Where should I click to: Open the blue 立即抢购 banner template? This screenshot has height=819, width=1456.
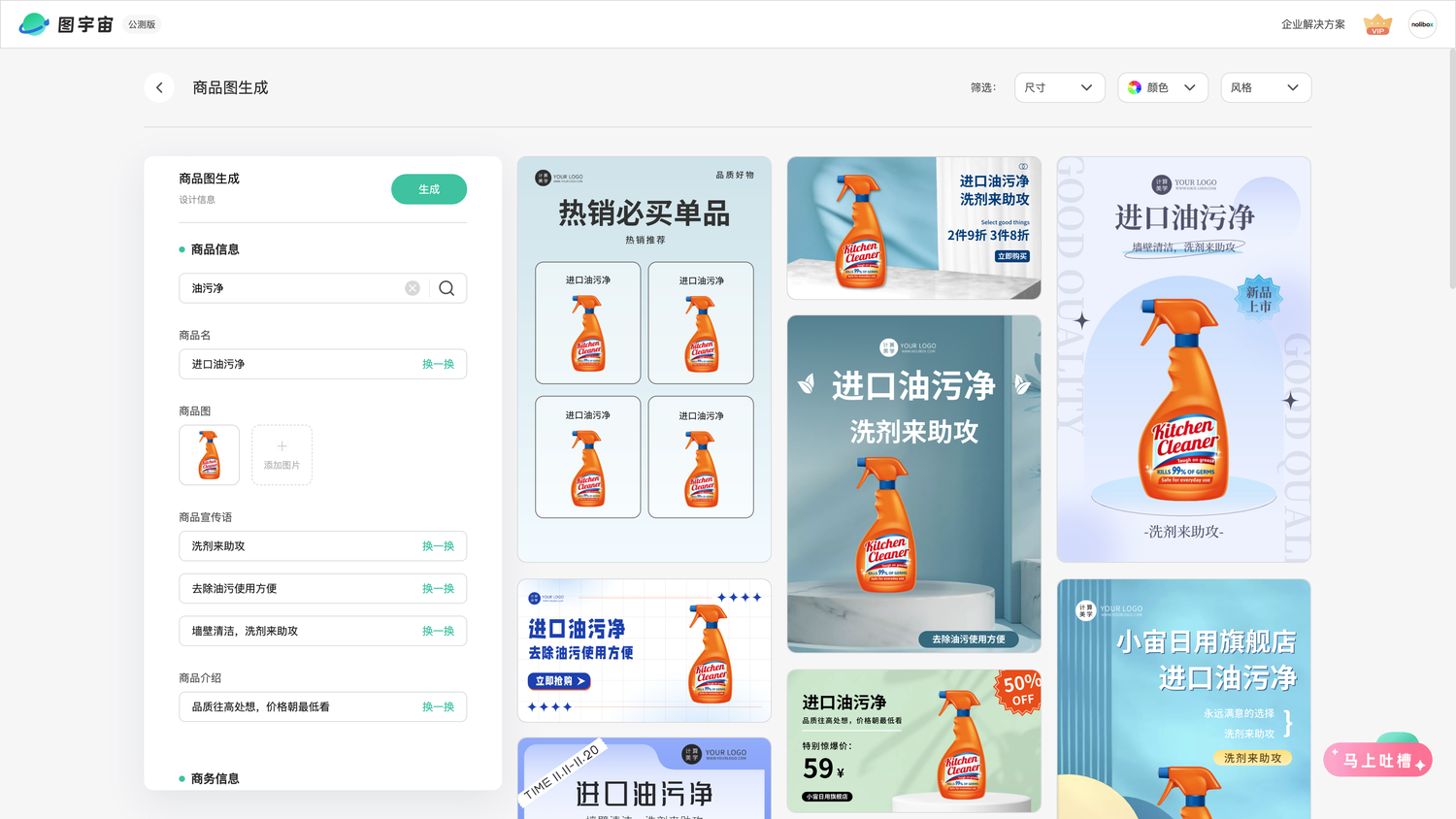point(645,650)
